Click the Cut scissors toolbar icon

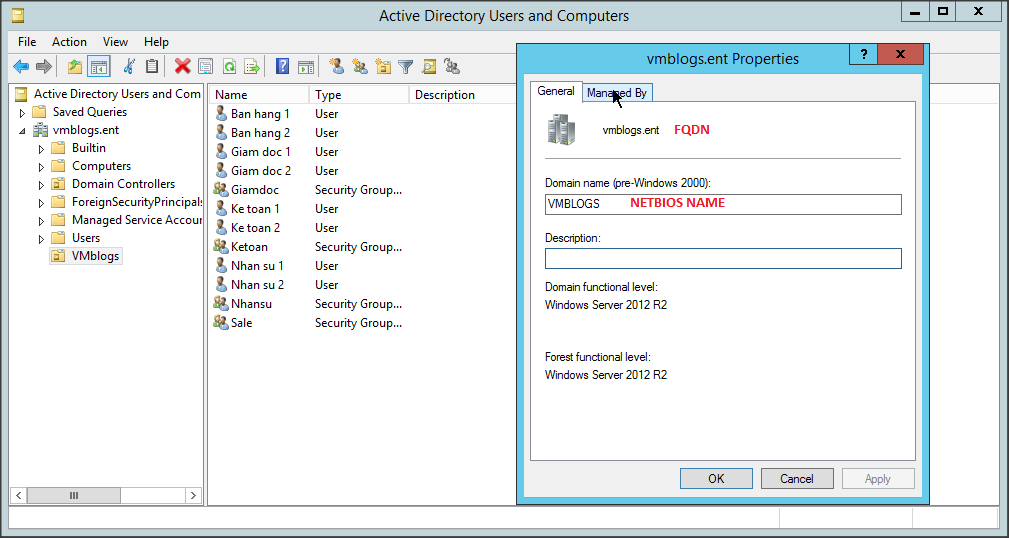coord(128,67)
